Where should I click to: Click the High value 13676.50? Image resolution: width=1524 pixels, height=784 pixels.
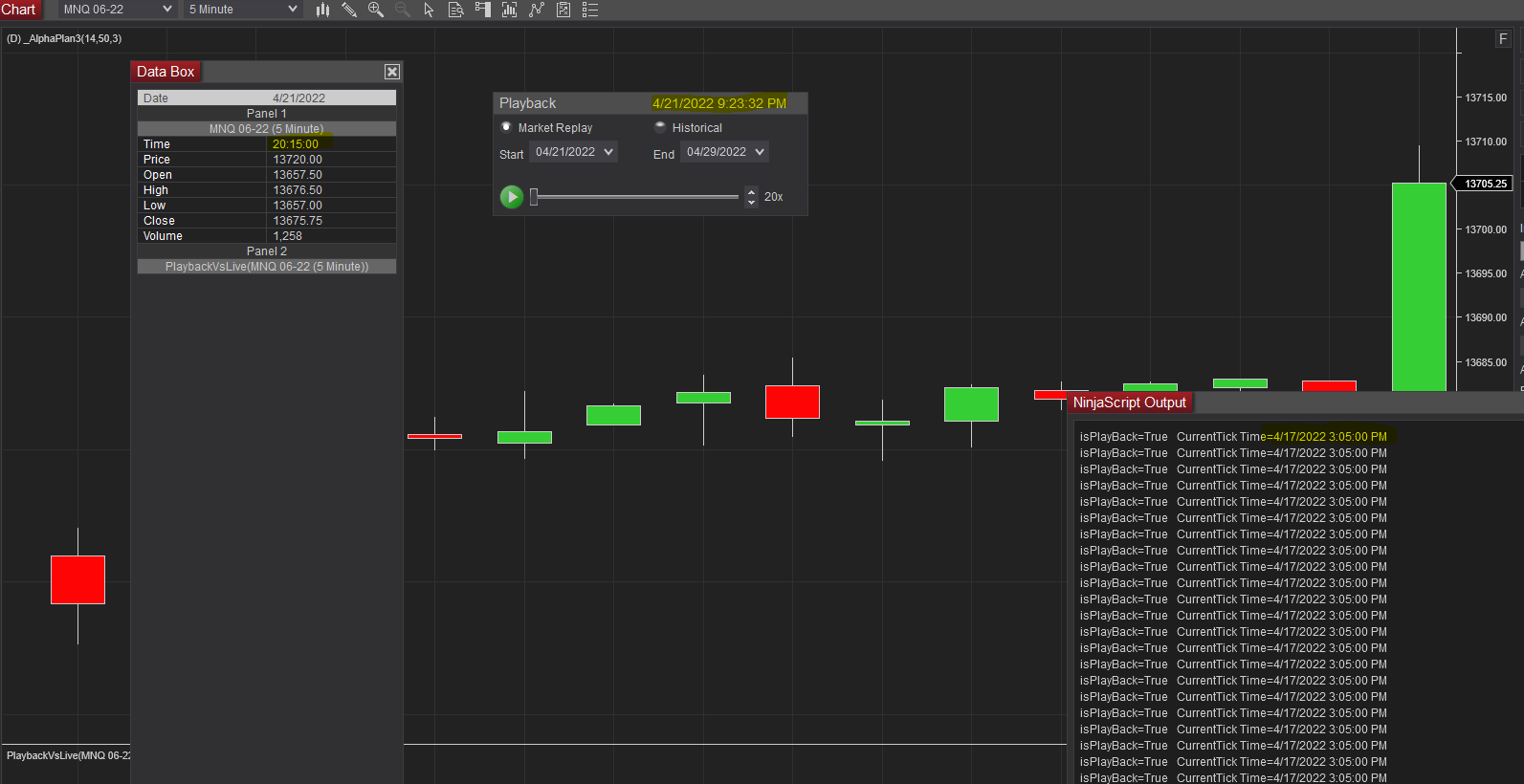click(298, 190)
